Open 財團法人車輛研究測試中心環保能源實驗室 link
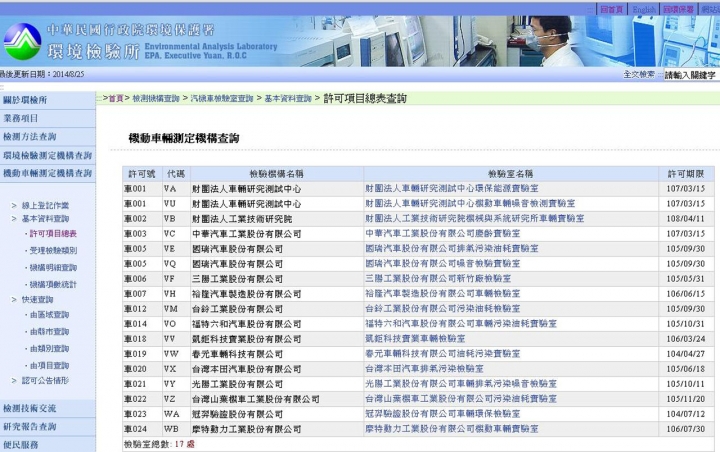The width and height of the screenshot is (720, 452). pos(452,188)
